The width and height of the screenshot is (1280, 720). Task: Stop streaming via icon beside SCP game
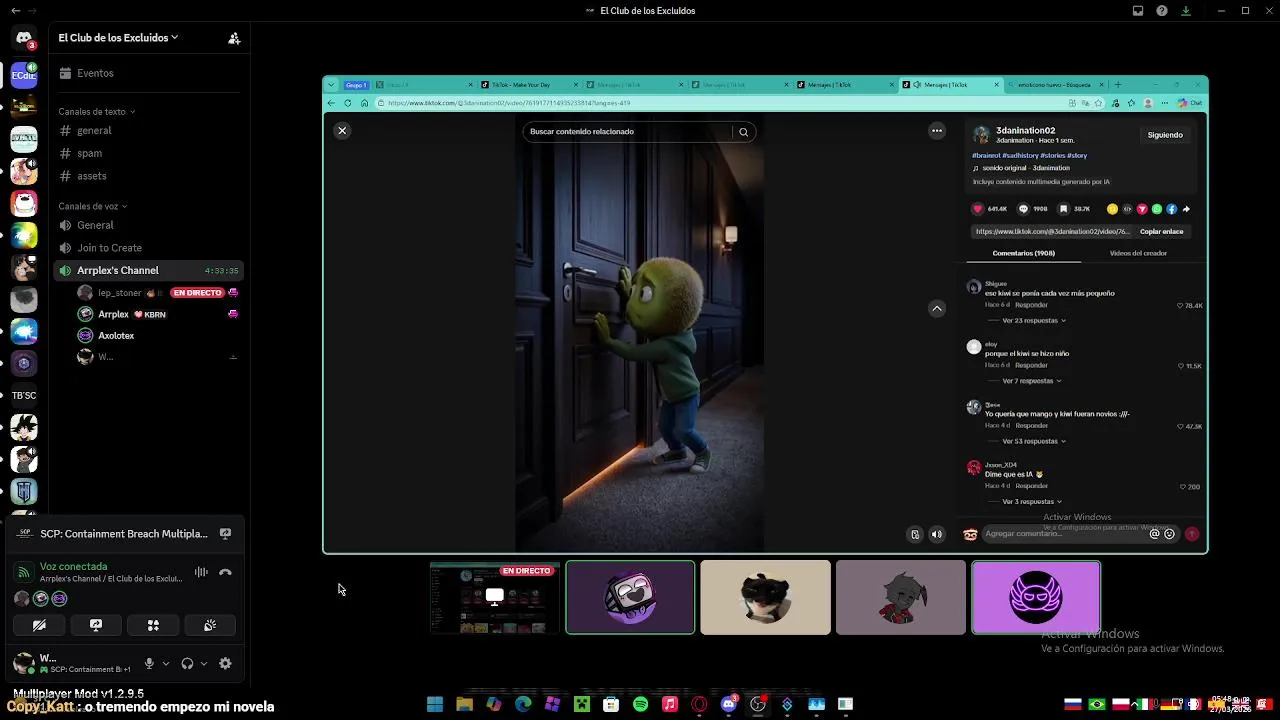(x=225, y=534)
